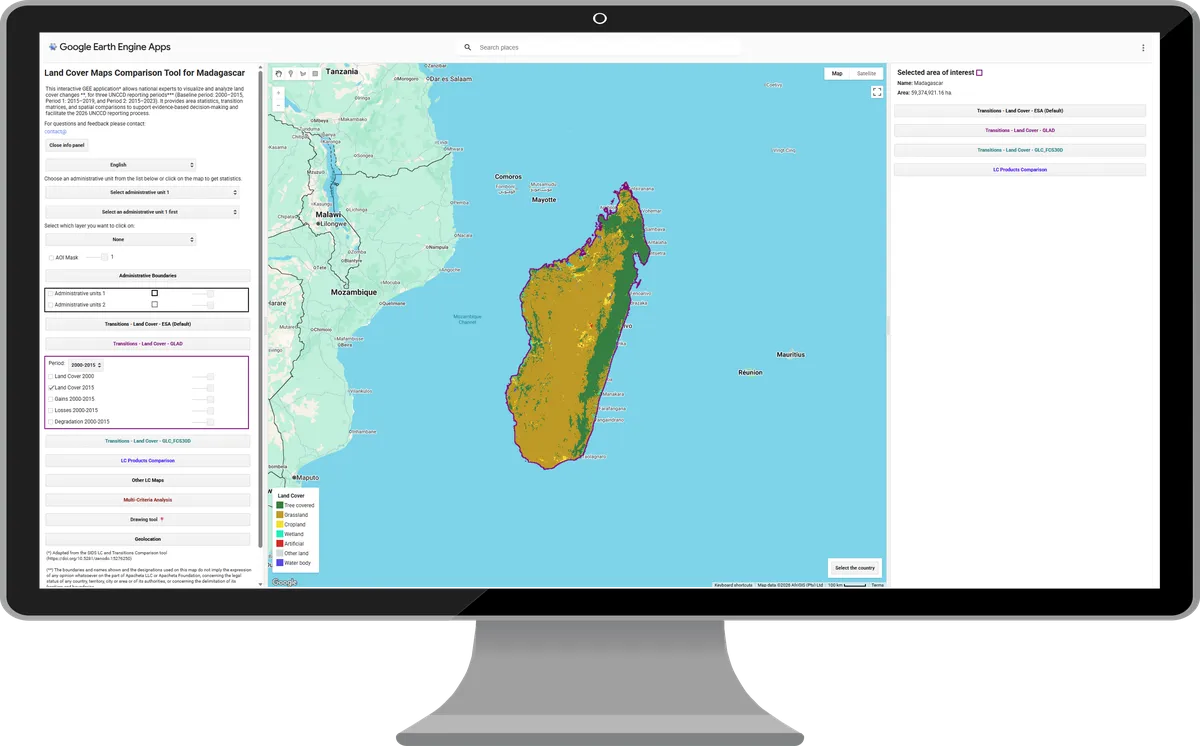Viewport: 1200px width, 746px height.
Task: Click the Administrative units 1 color box
Action: [154, 293]
